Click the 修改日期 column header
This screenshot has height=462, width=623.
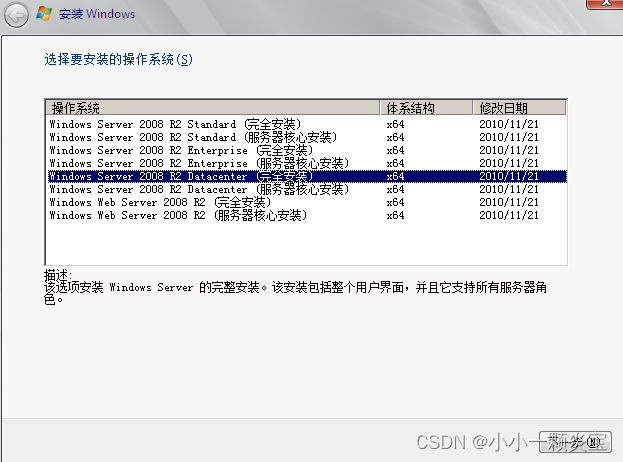pos(519,108)
